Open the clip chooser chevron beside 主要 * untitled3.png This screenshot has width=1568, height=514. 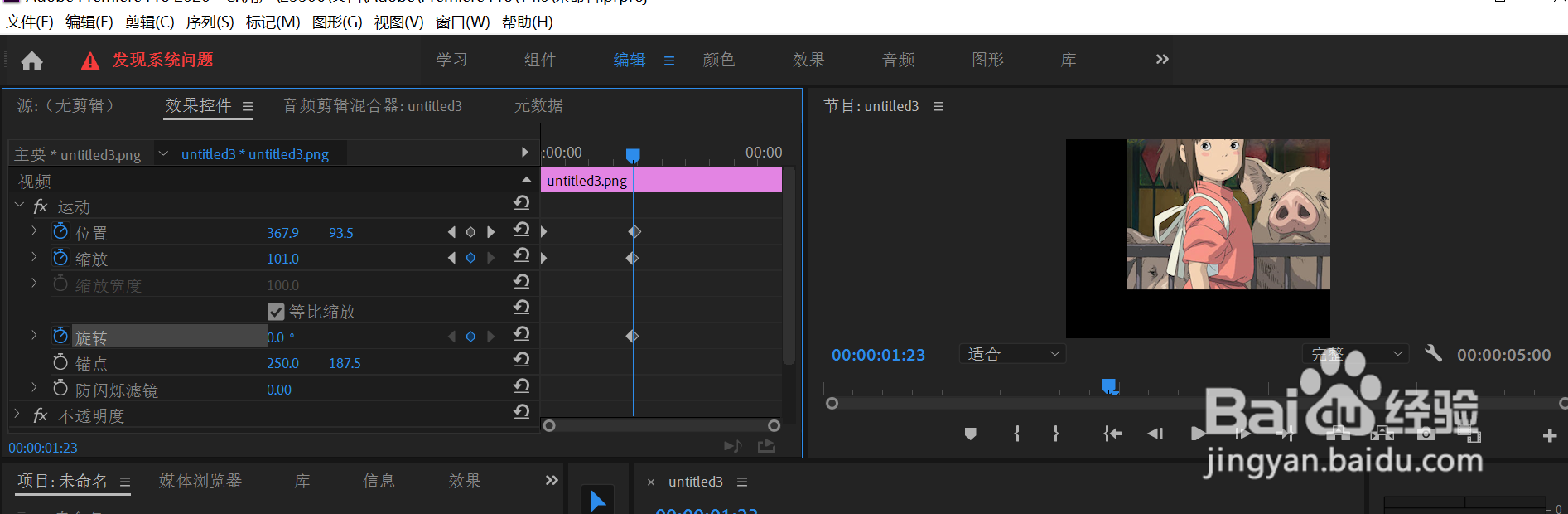(x=163, y=153)
